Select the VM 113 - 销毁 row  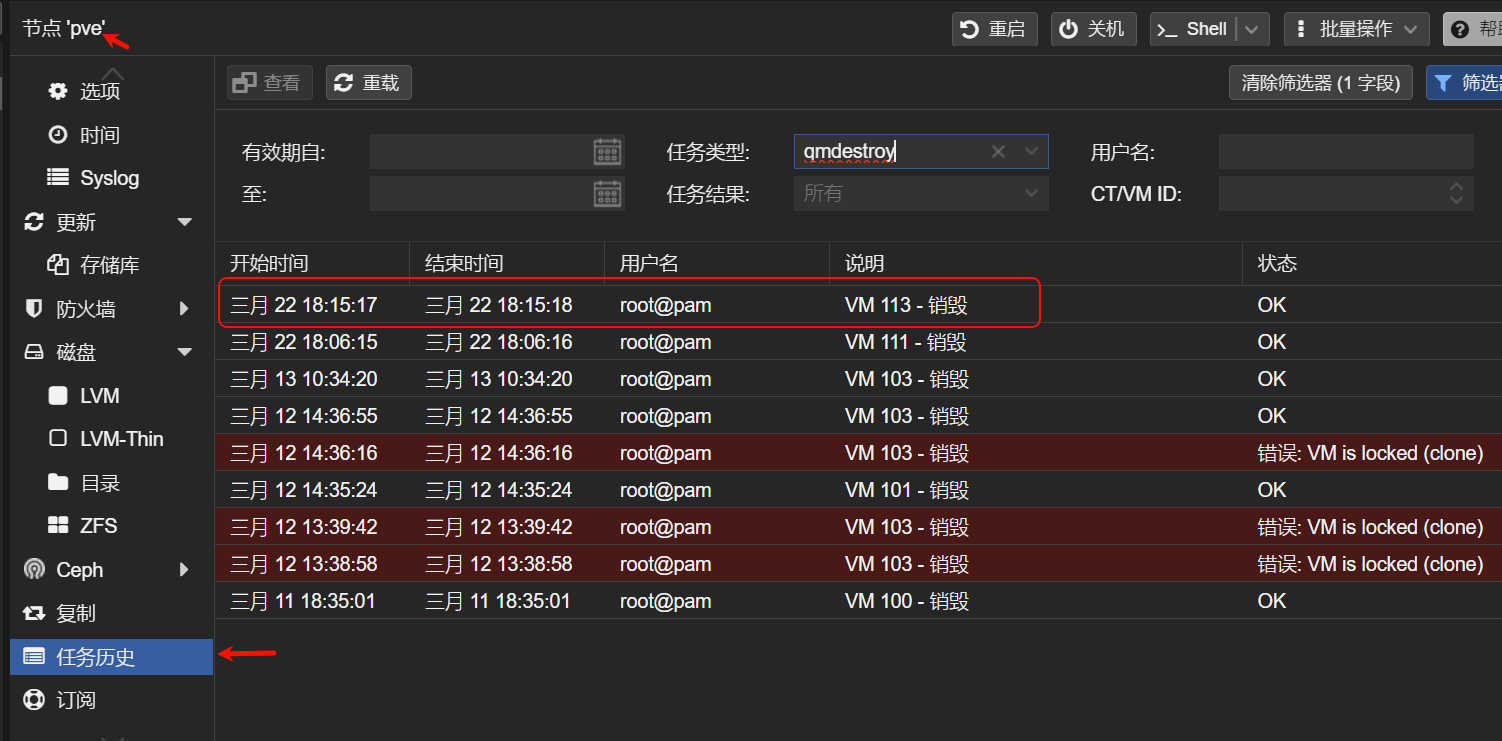[x=858, y=305]
